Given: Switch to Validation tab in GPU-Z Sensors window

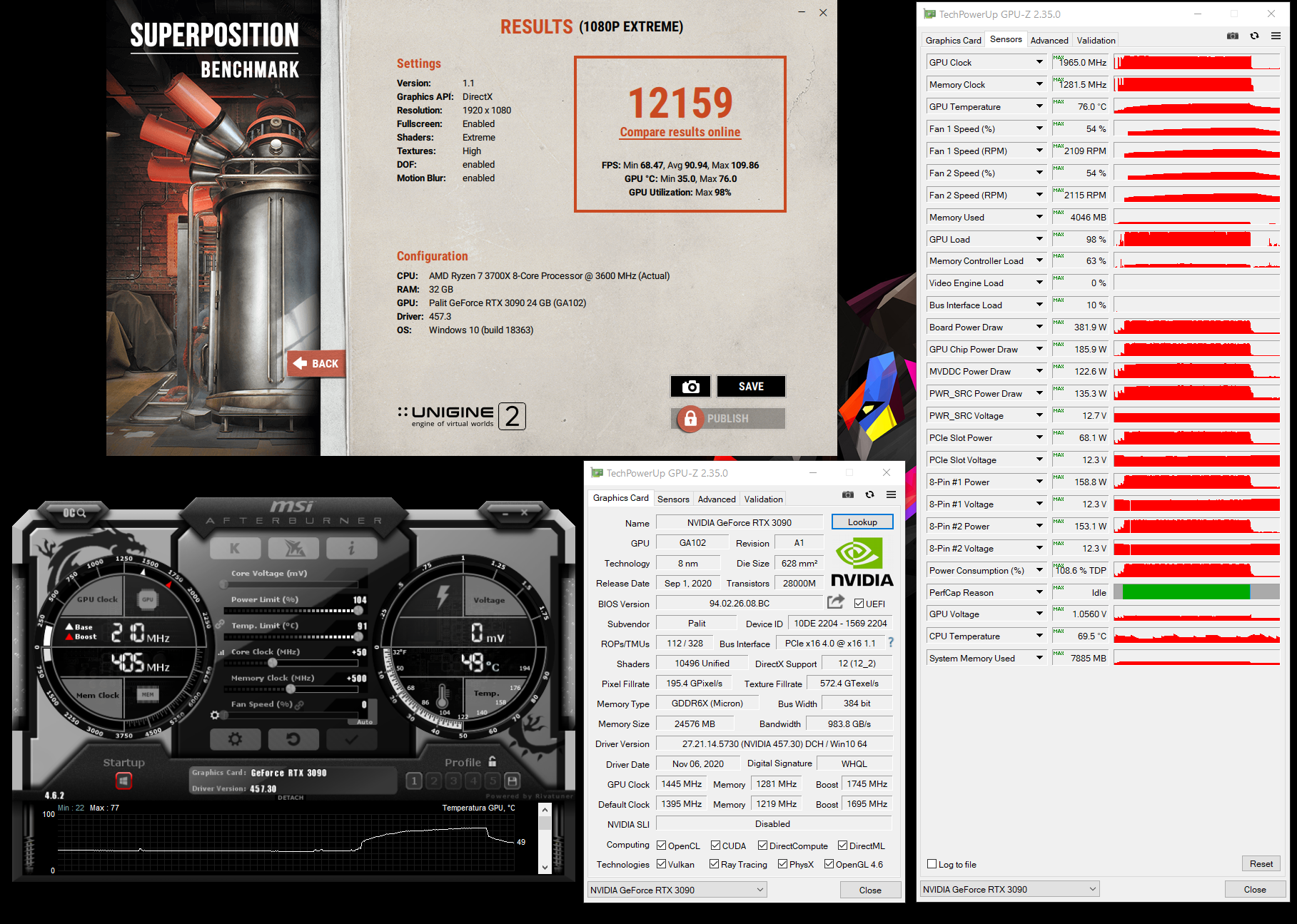Looking at the screenshot, I should (1096, 41).
